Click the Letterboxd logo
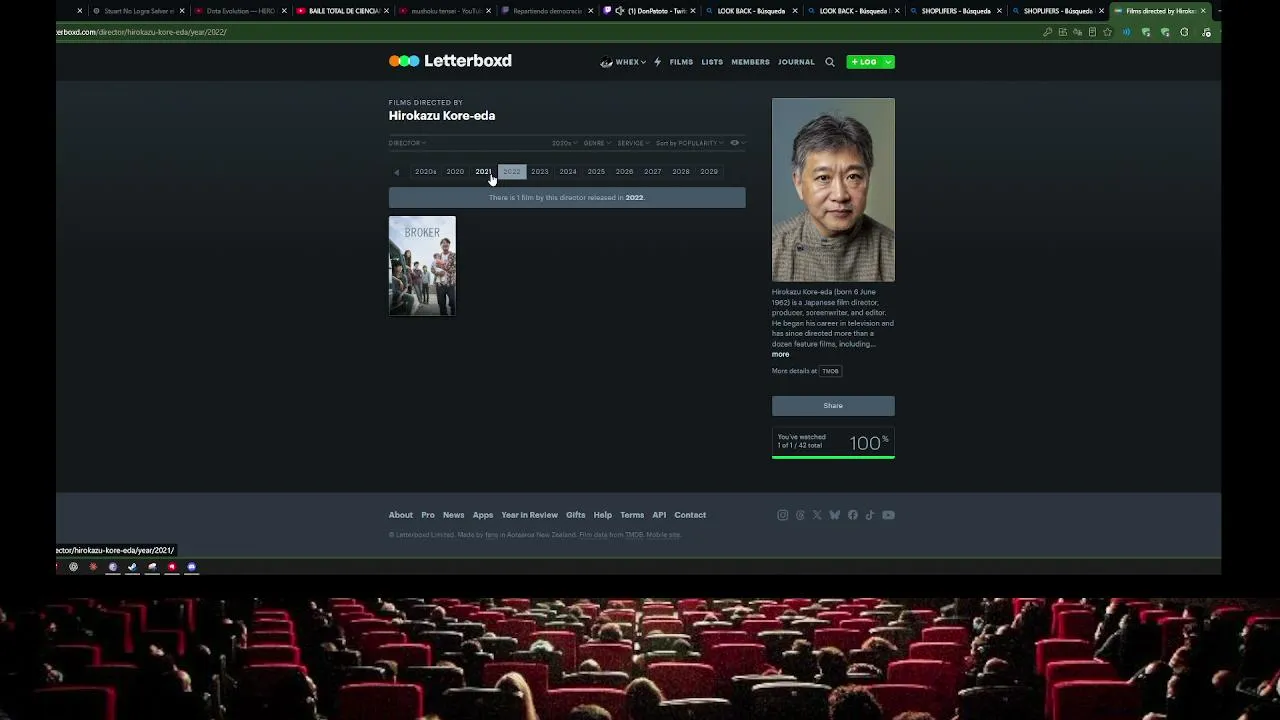Screen dimensions: 1280x720 (450, 61)
